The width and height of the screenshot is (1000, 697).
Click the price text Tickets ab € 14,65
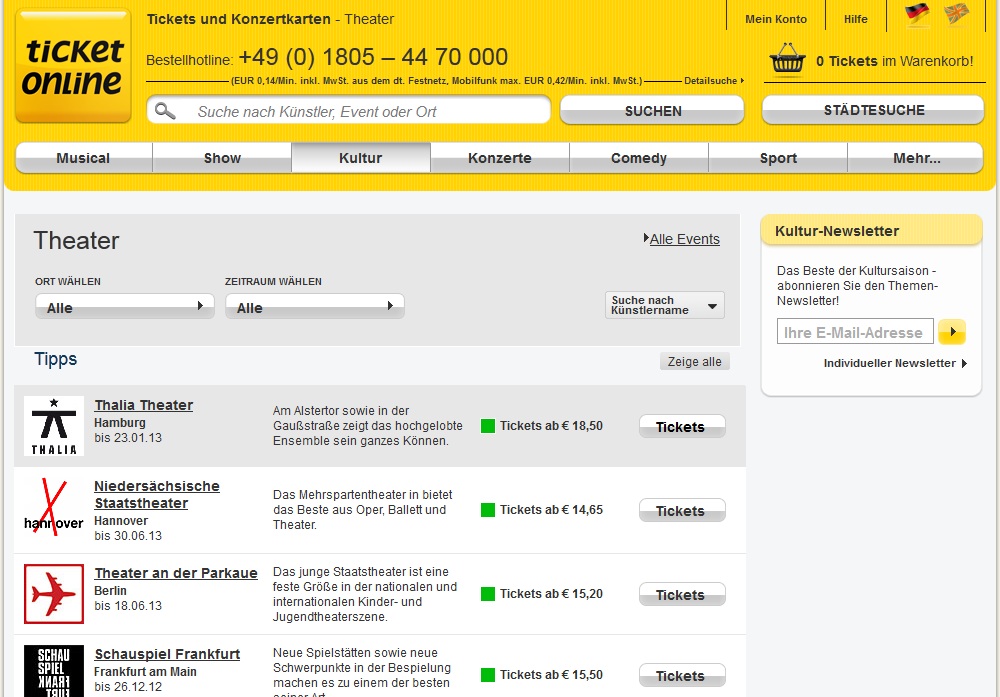click(551, 510)
